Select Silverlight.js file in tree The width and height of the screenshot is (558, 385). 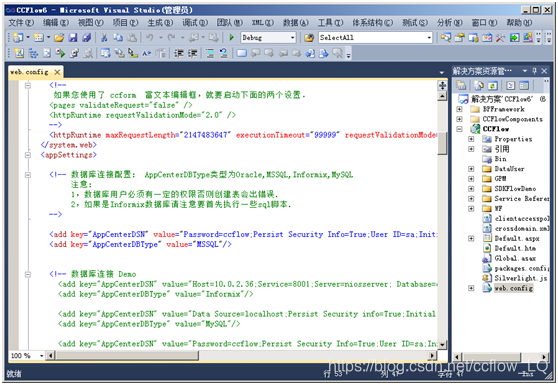click(521, 278)
